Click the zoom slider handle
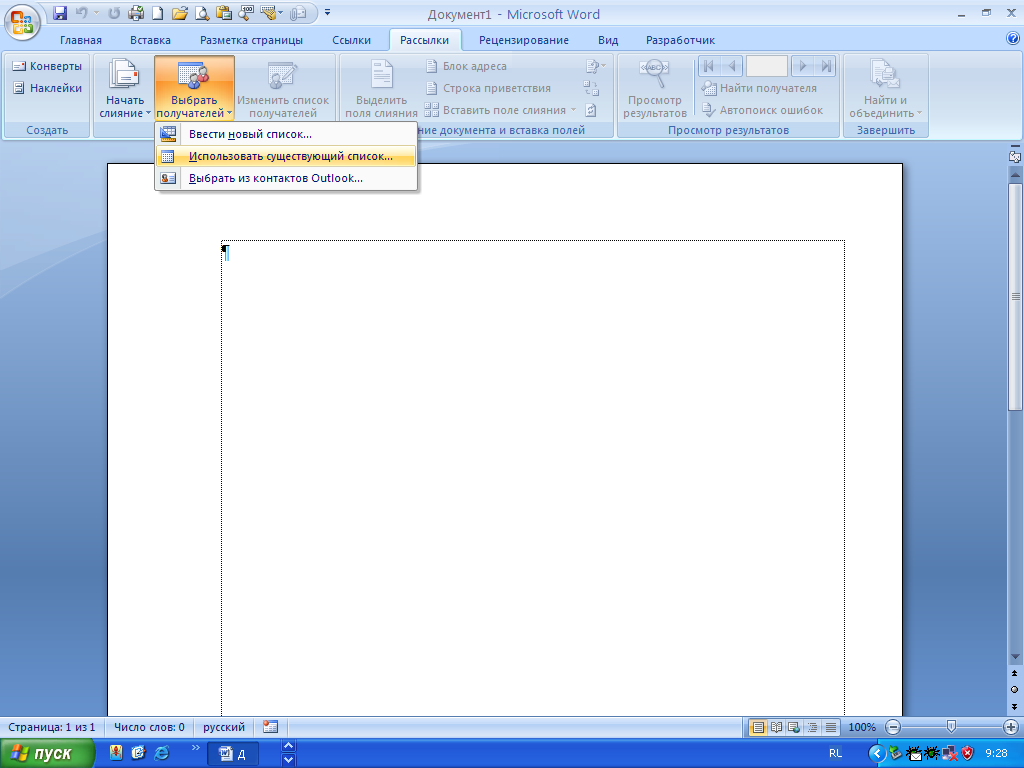Viewport: 1024px width, 768px height. point(952,726)
